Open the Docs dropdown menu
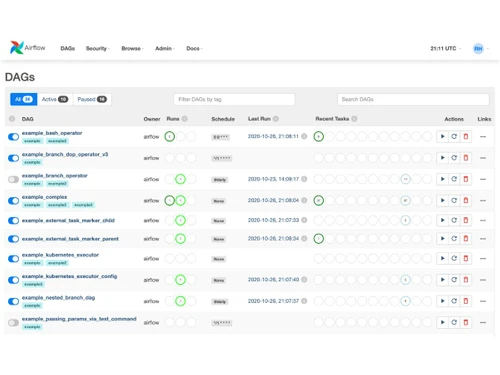 click(x=194, y=48)
